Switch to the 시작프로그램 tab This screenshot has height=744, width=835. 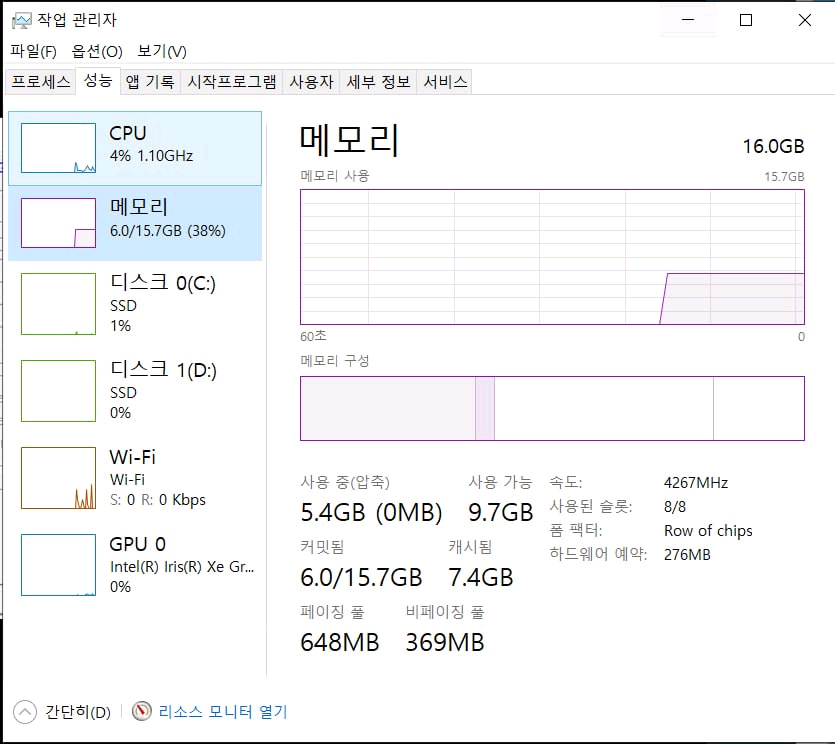[232, 81]
